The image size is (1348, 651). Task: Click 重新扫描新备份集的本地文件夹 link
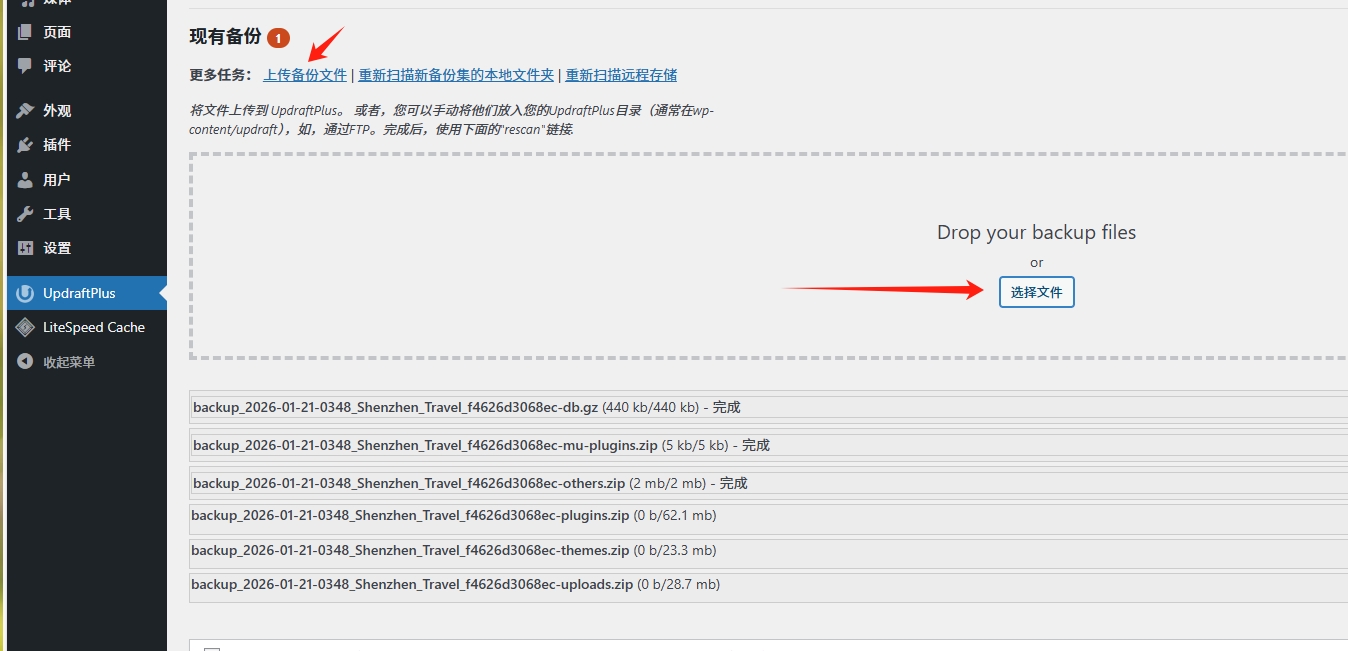coord(456,75)
